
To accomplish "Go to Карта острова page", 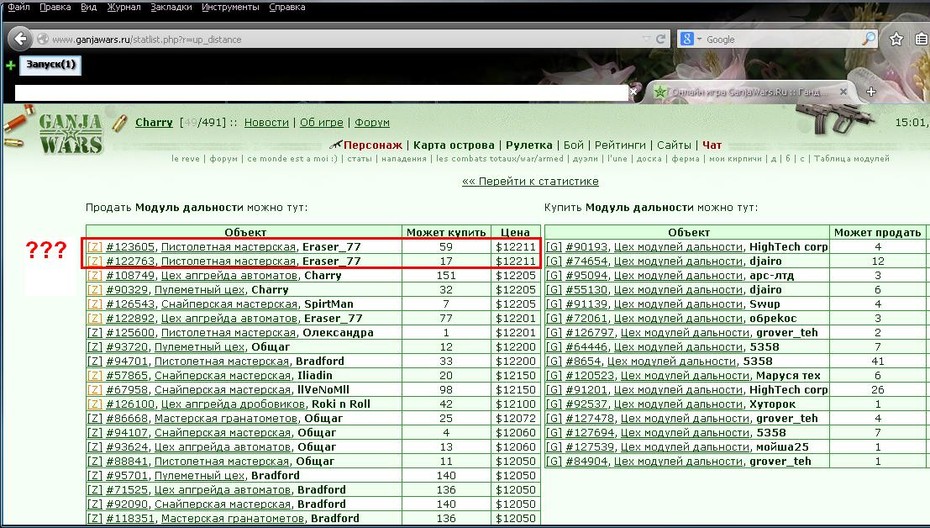I will [x=454, y=145].
